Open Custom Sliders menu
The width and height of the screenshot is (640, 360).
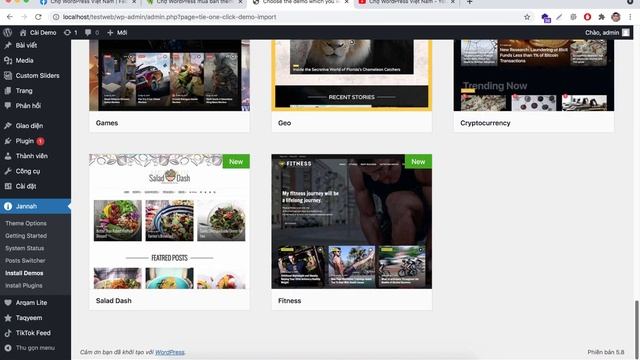click(x=37, y=76)
